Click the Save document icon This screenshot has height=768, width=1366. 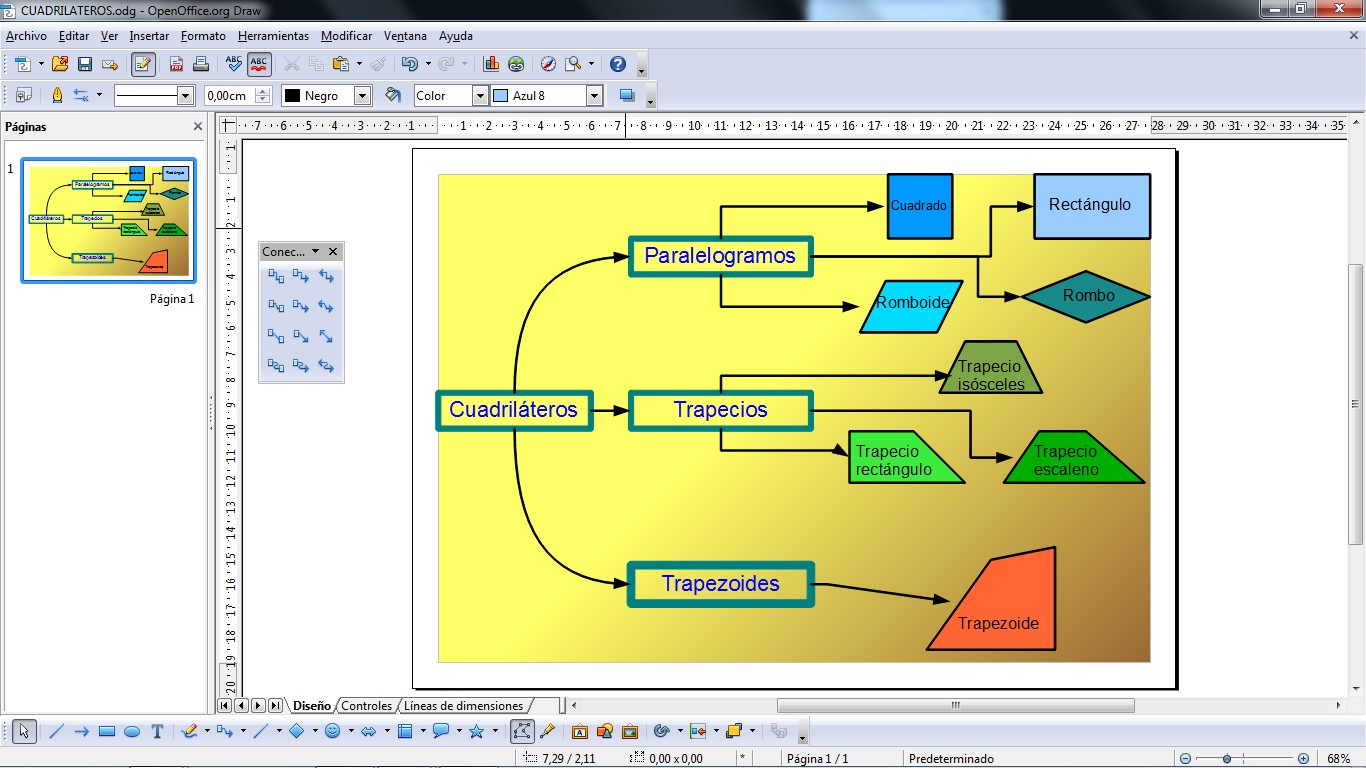pyautogui.click(x=85, y=64)
